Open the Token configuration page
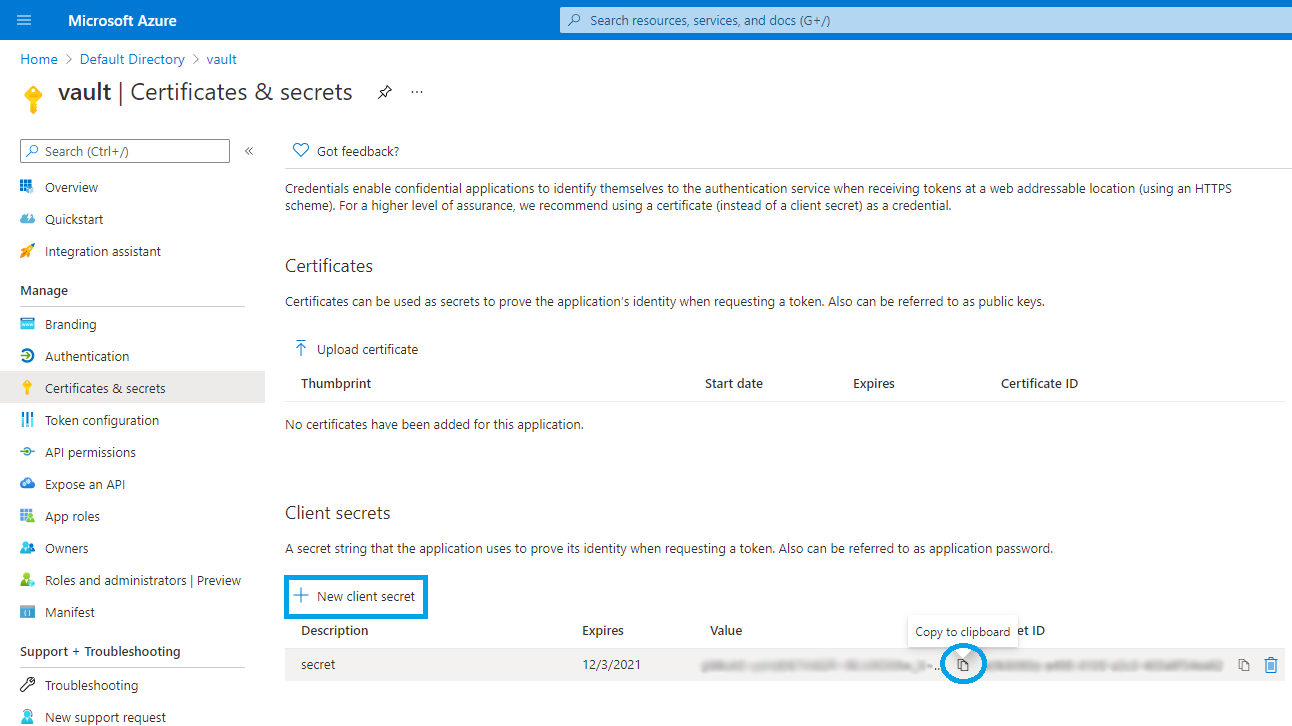The height and width of the screenshot is (726, 1292). tap(102, 420)
